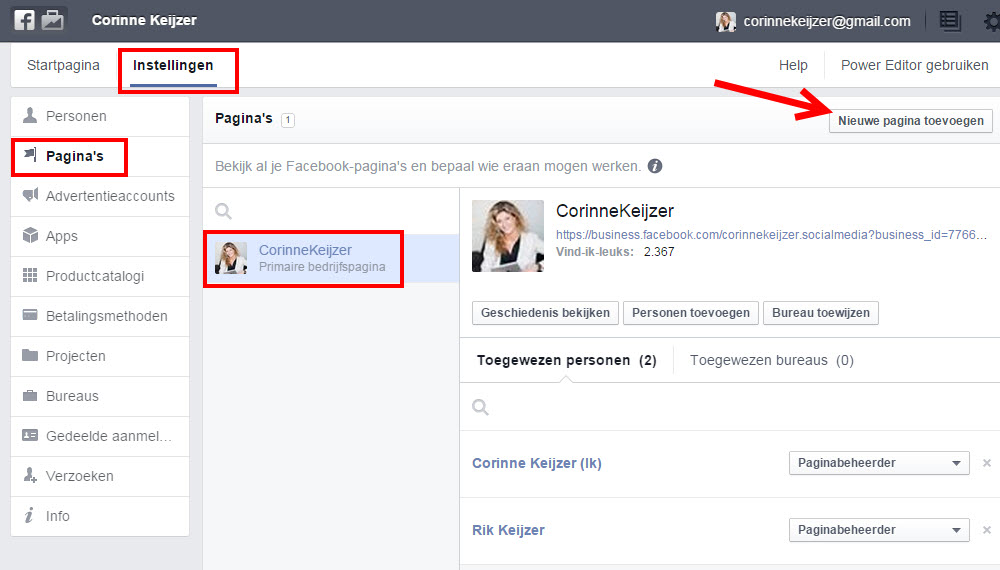
Task: Click the info icon beside page description
Action: (x=655, y=167)
